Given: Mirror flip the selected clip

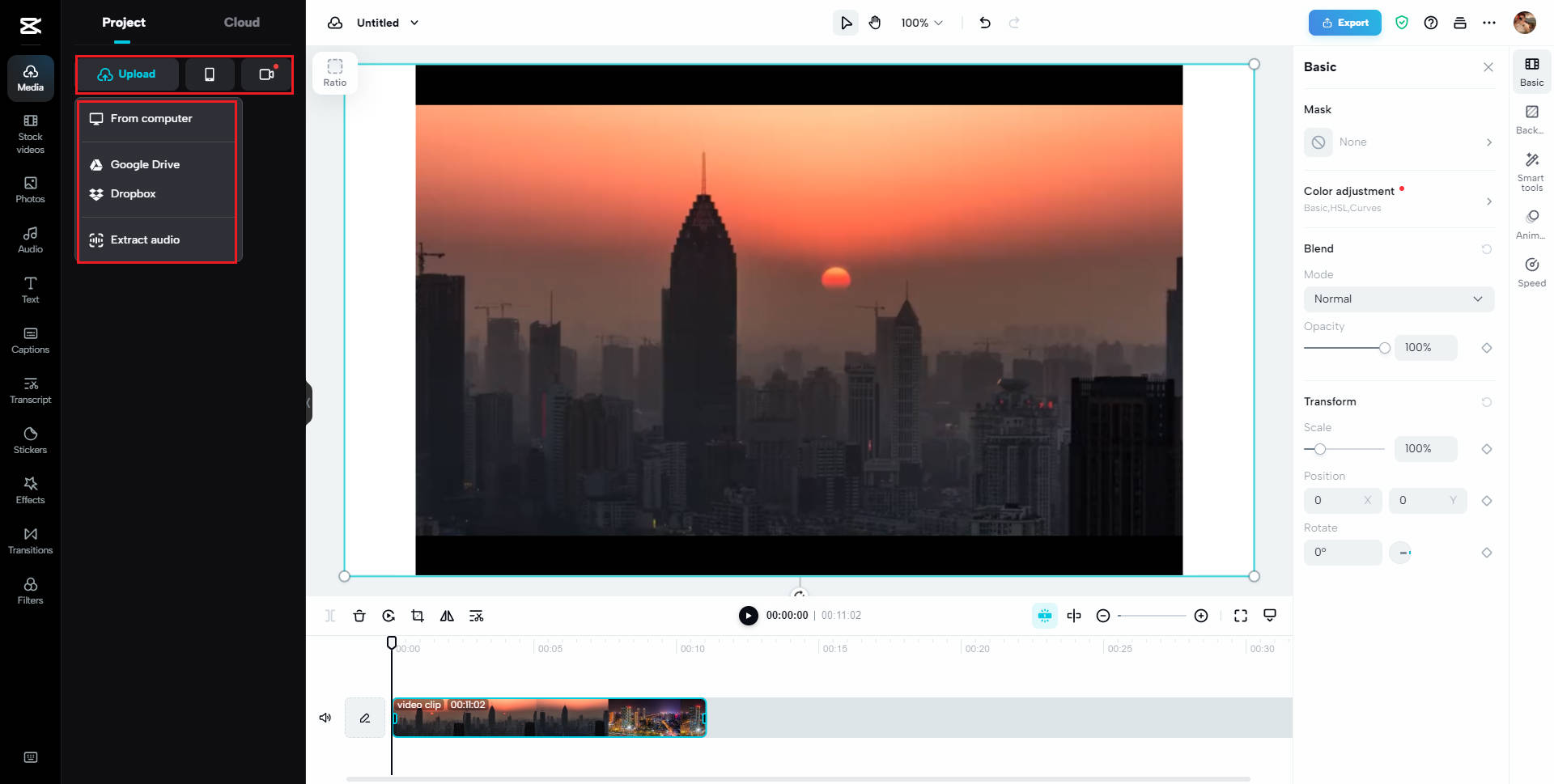Looking at the screenshot, I should click(447, 616).
